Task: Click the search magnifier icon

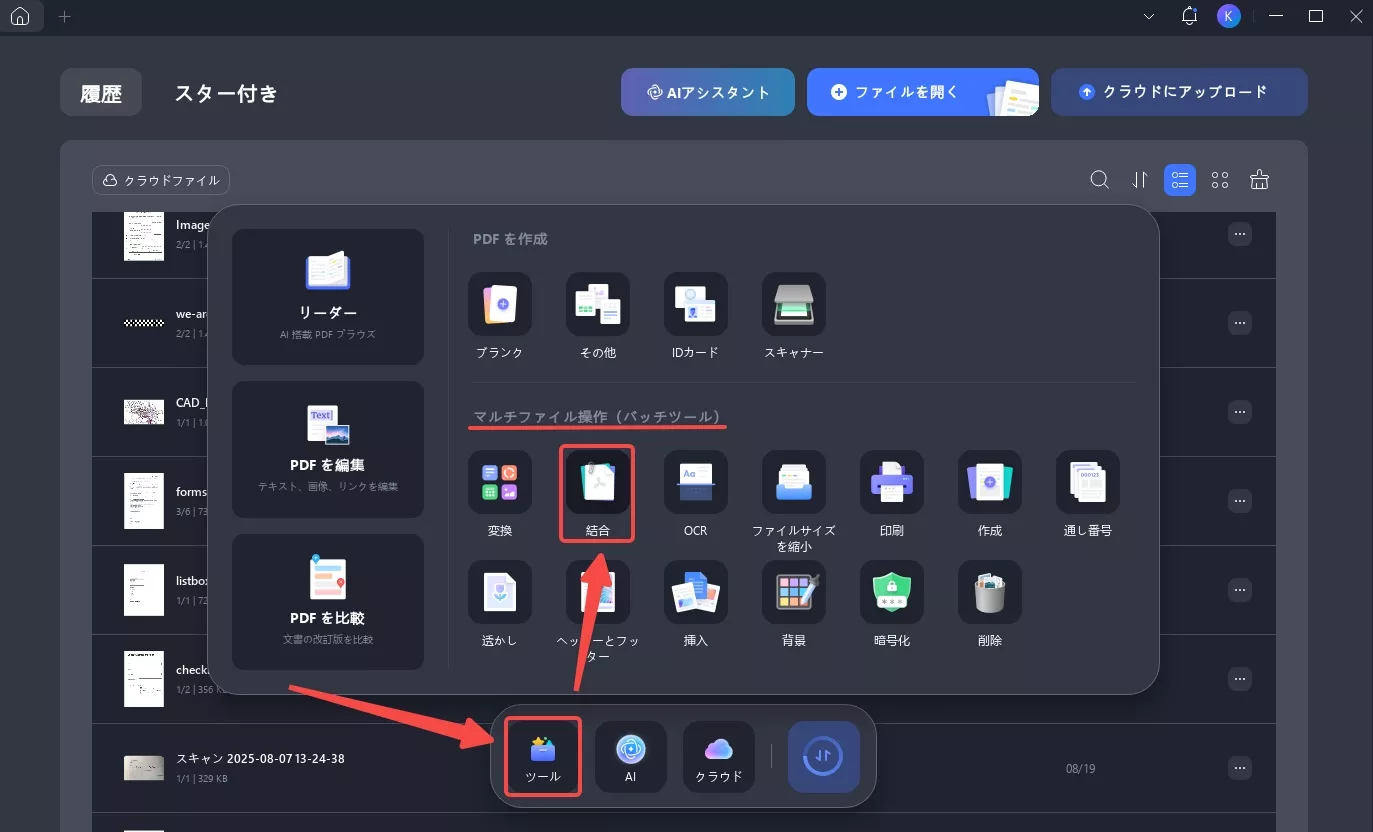Action: click(x=1099, y=180)
